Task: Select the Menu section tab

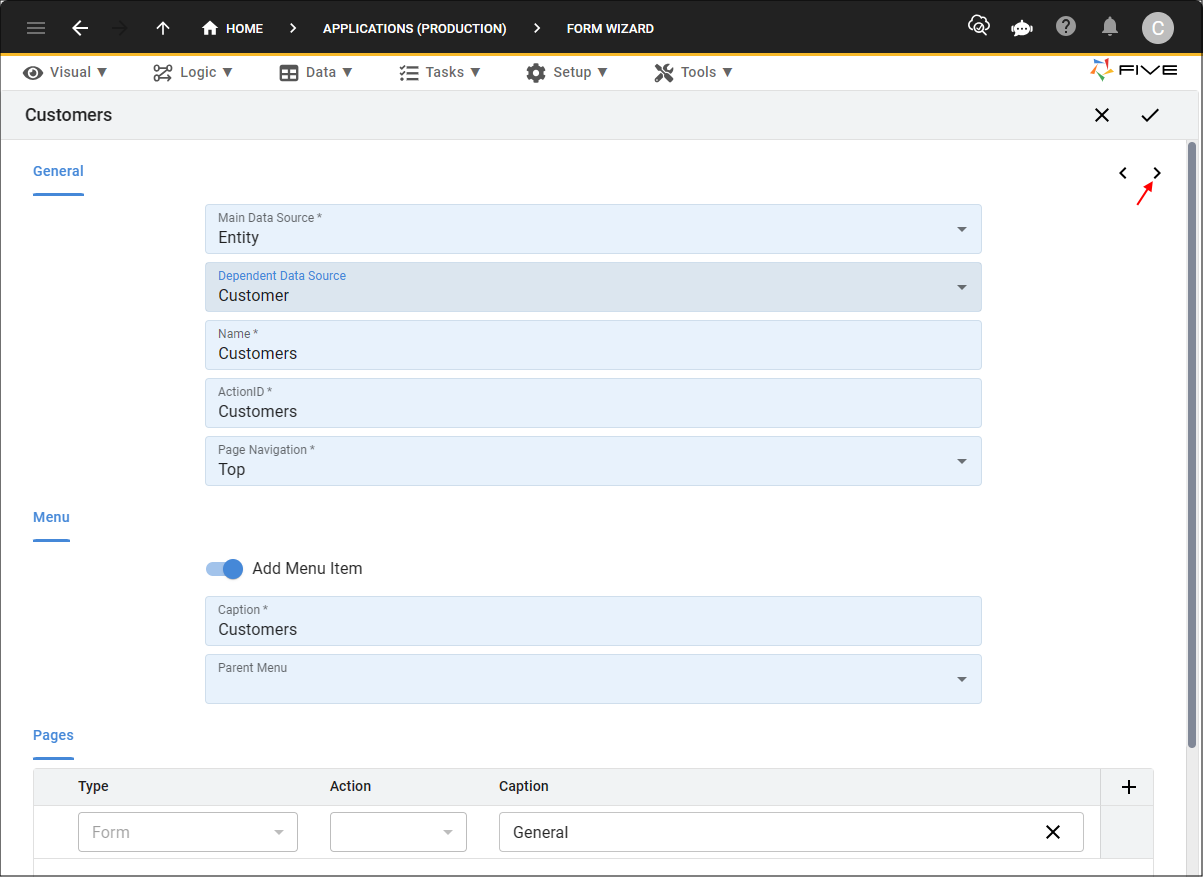Action: click(x=51, y=518)
